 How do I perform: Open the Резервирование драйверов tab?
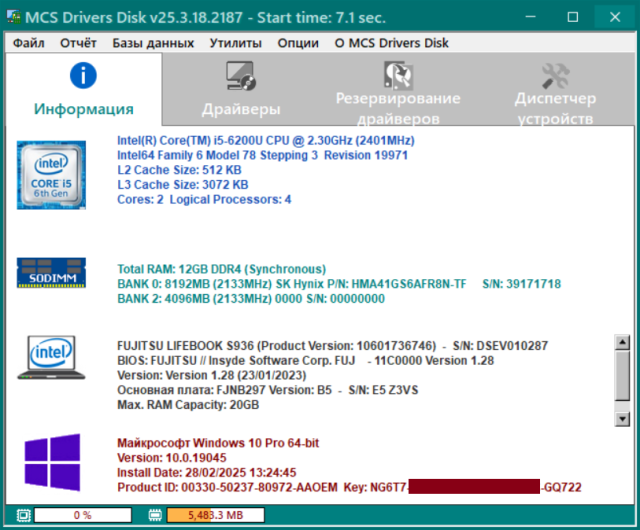(398, 90)
